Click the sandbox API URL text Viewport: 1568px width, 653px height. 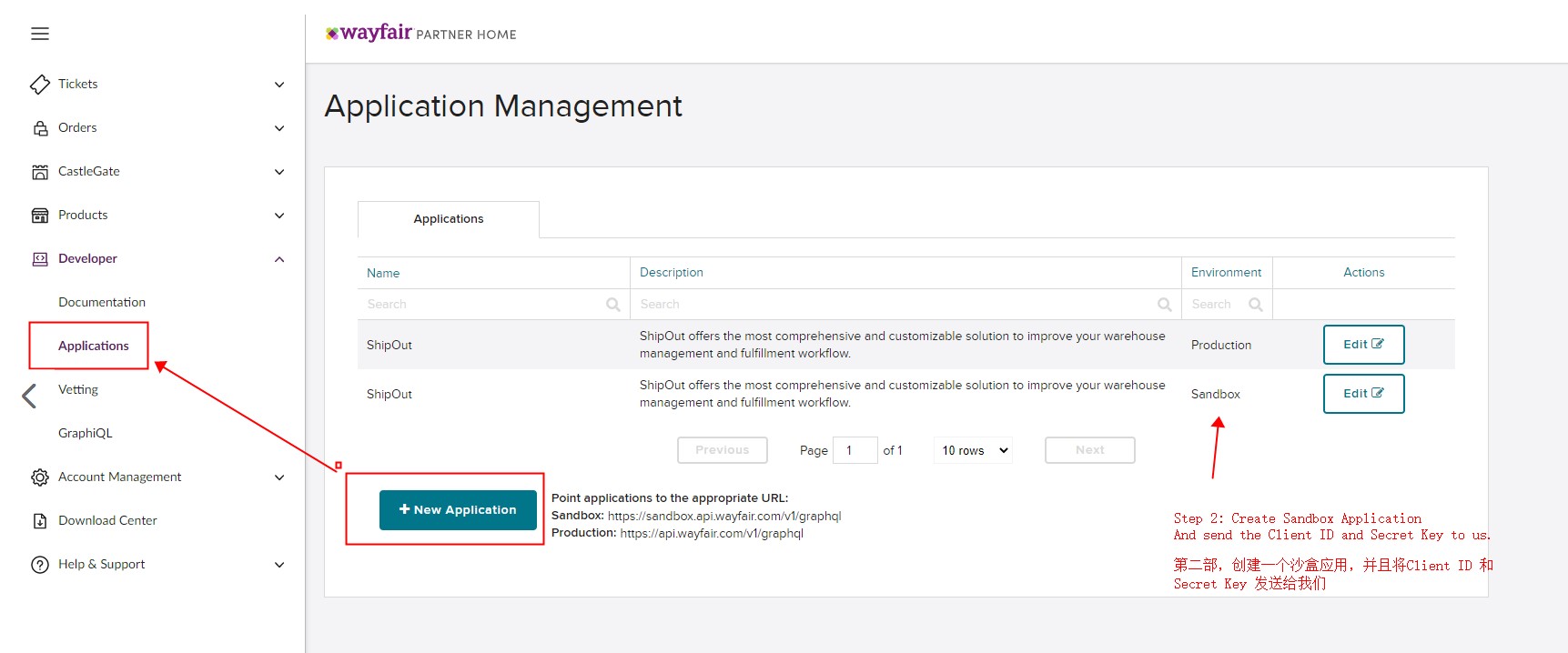[724, 516]
